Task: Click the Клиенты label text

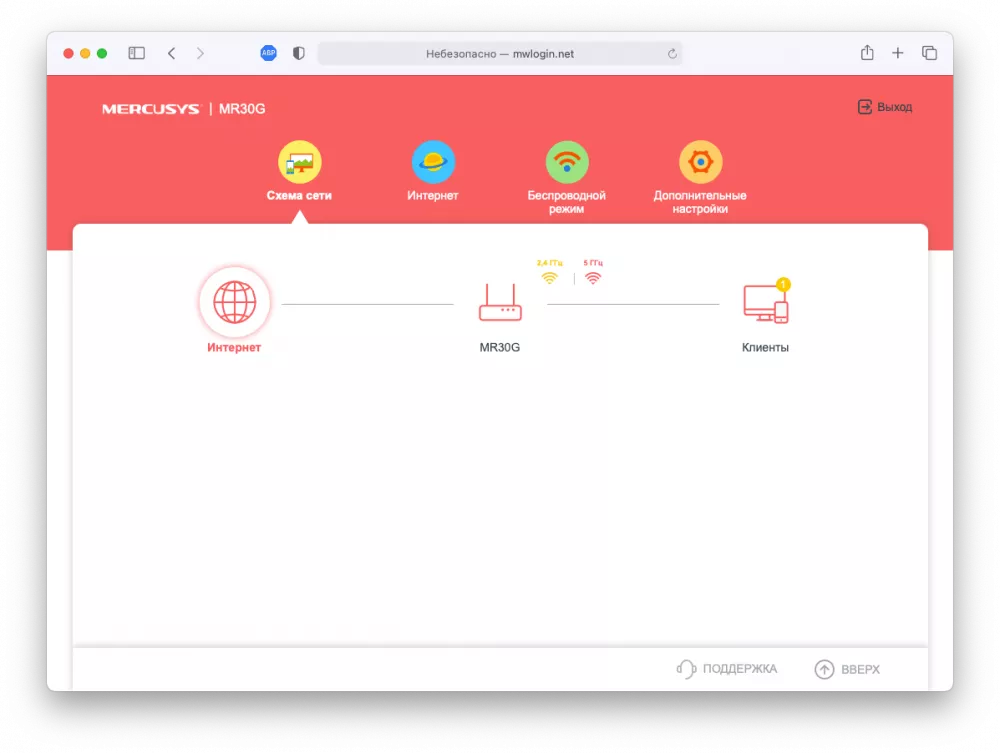Action: coord(765,347)
